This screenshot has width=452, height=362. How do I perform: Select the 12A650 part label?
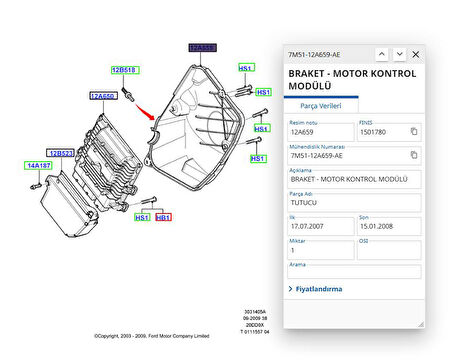tap(103, 96)
